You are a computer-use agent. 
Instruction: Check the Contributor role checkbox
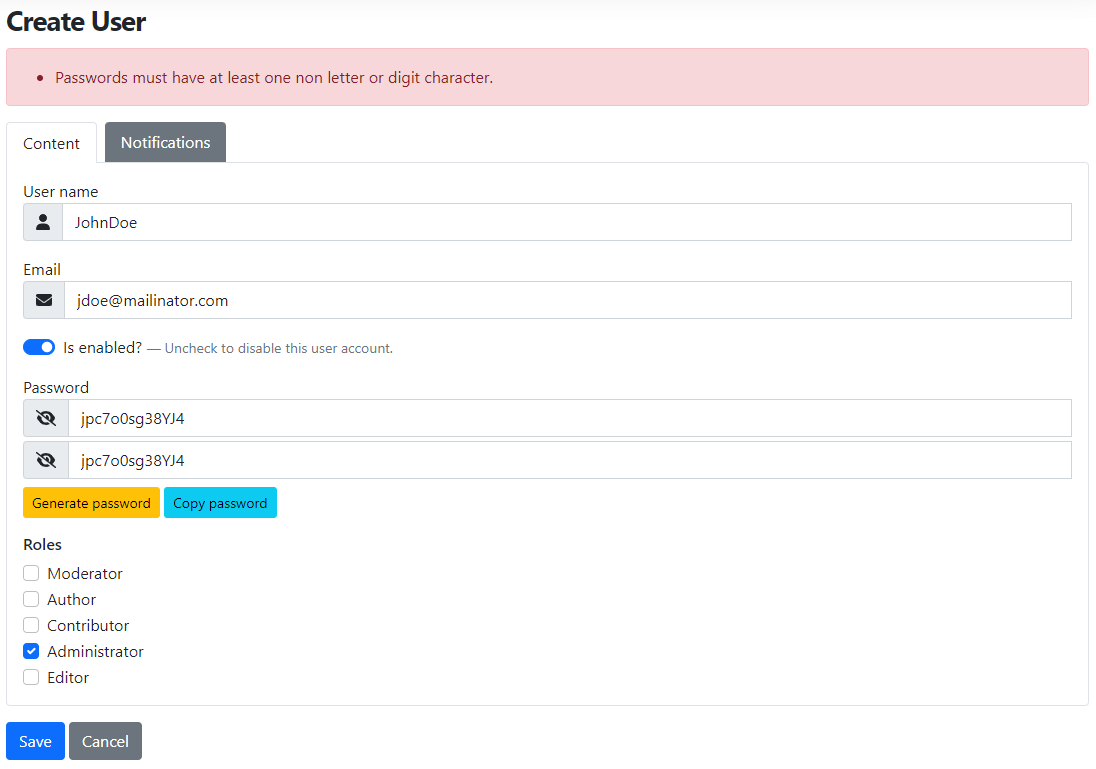click(x=31, y=625)
